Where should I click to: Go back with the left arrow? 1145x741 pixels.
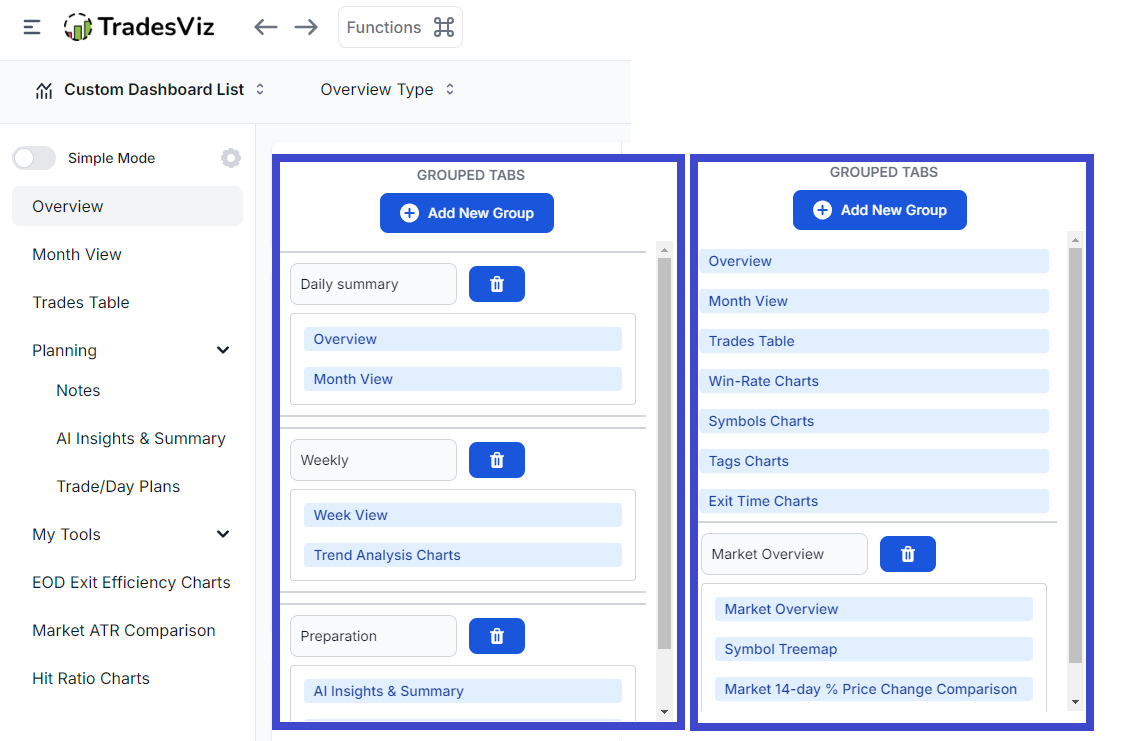(265, 27)
